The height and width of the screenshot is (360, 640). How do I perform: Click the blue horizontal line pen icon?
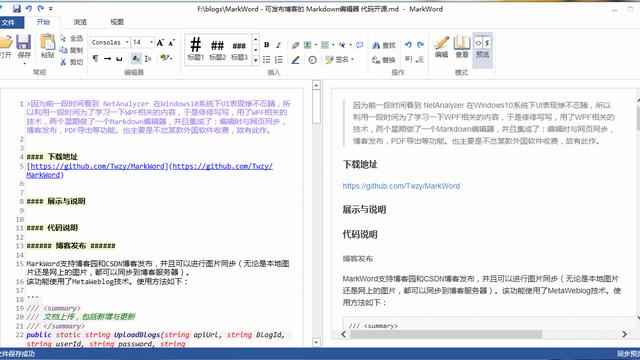tap(296, 60)
